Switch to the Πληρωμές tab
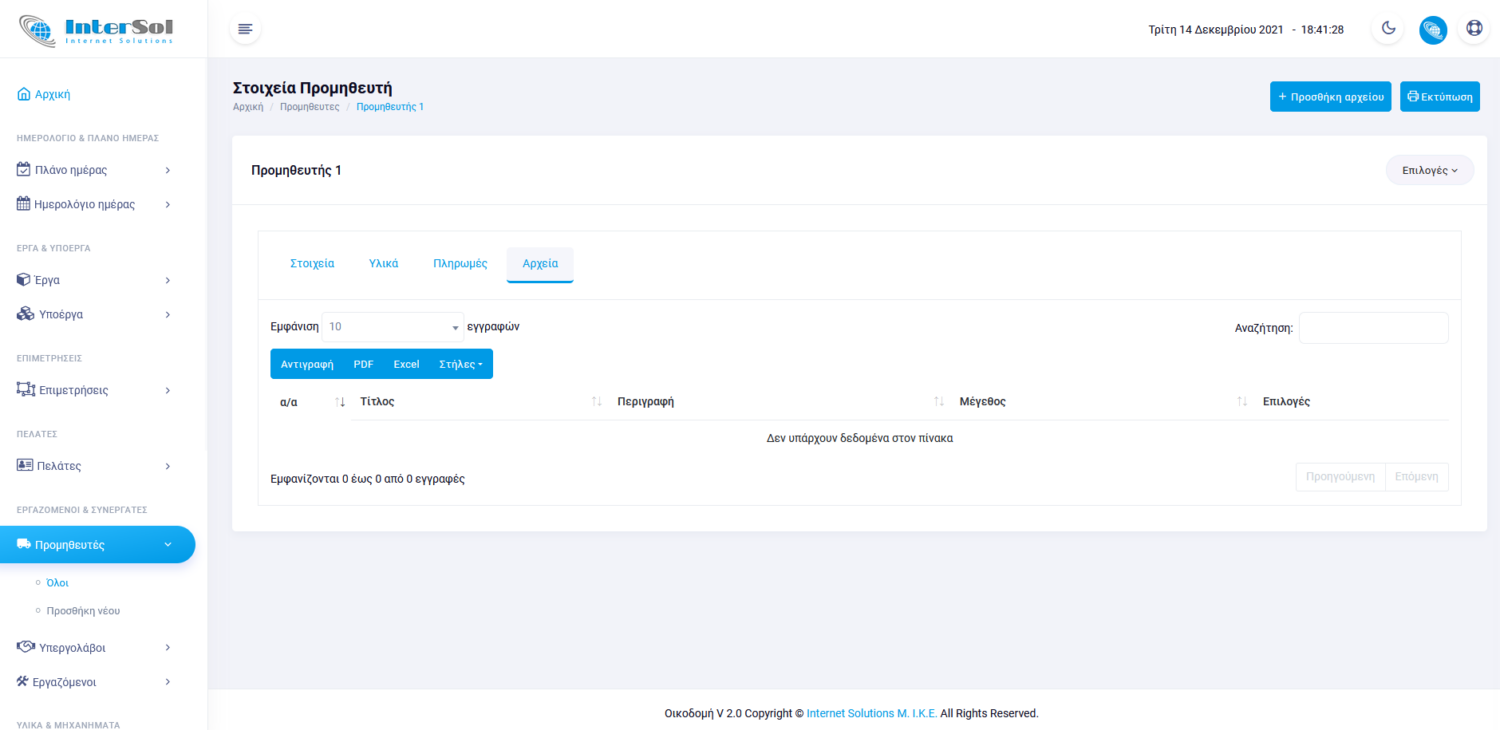The image size is (1500, 730). tap(460, 264)
